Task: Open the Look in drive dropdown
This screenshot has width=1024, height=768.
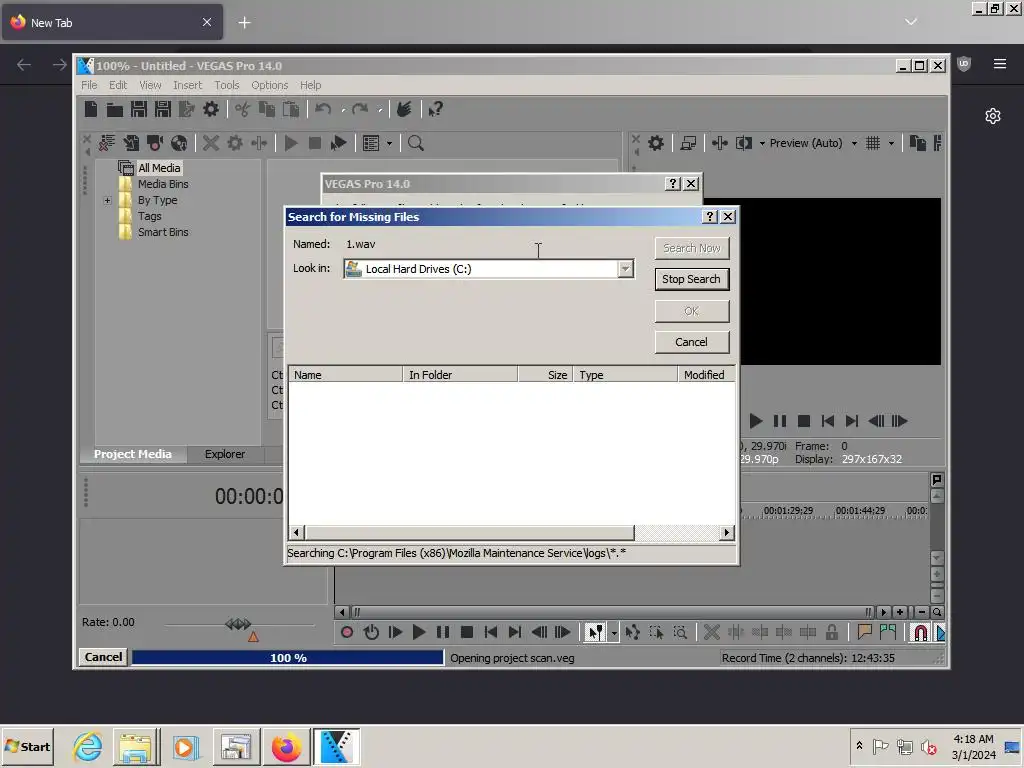Action: (625, 268)
